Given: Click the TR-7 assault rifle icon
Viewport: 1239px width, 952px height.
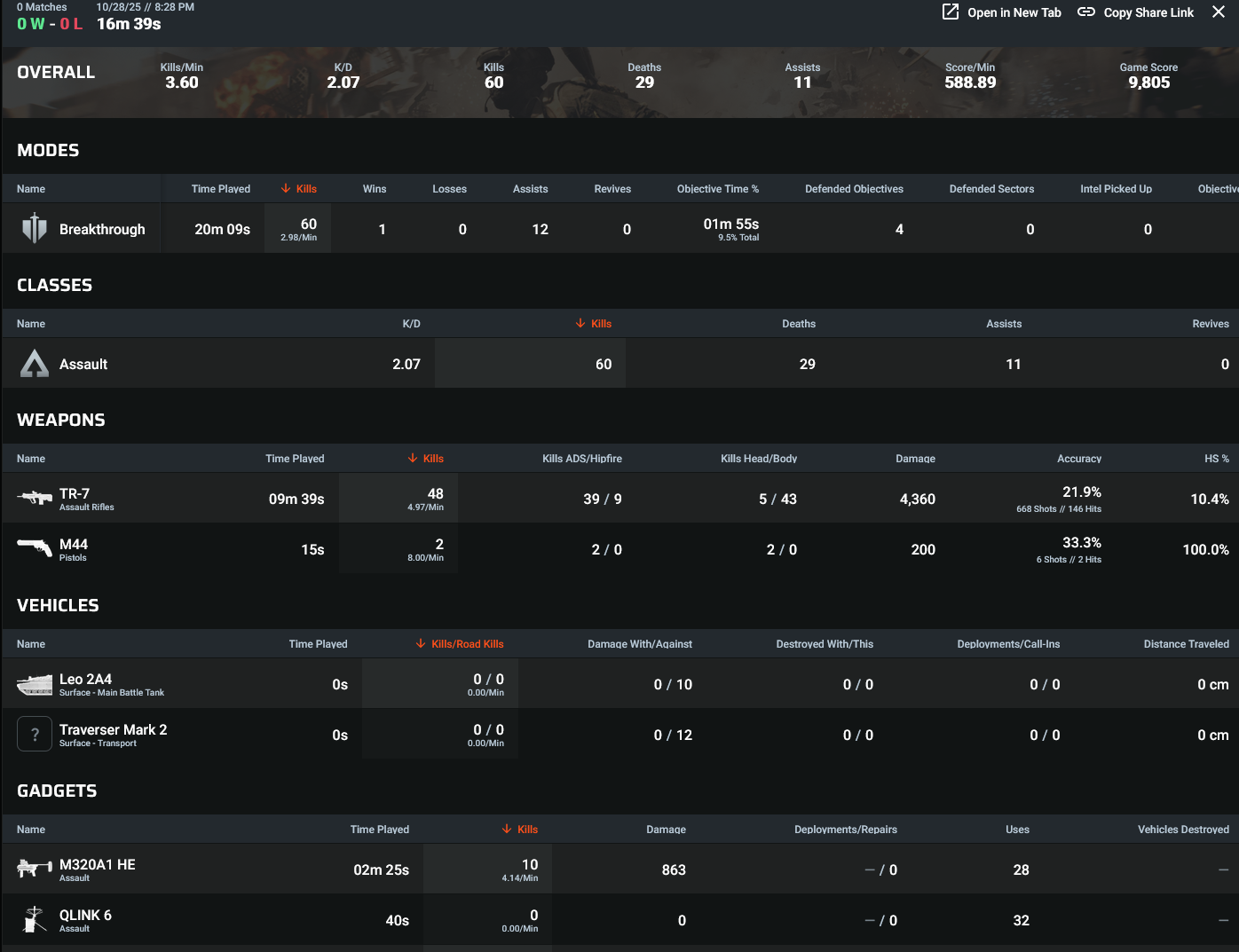Looking at the screenshot, I should pyautogui.click(x=35, y=498).
